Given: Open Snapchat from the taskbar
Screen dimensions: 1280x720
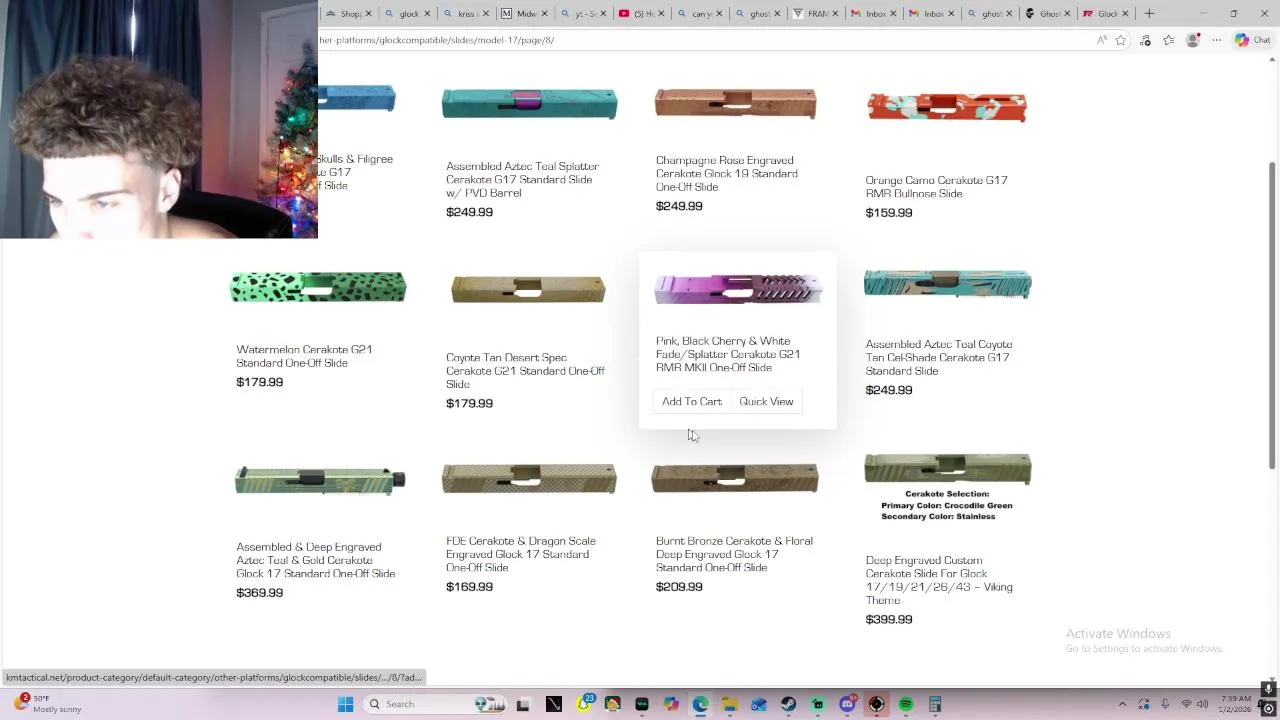Looking at the screenshot, I should click(x=583, y=704).
